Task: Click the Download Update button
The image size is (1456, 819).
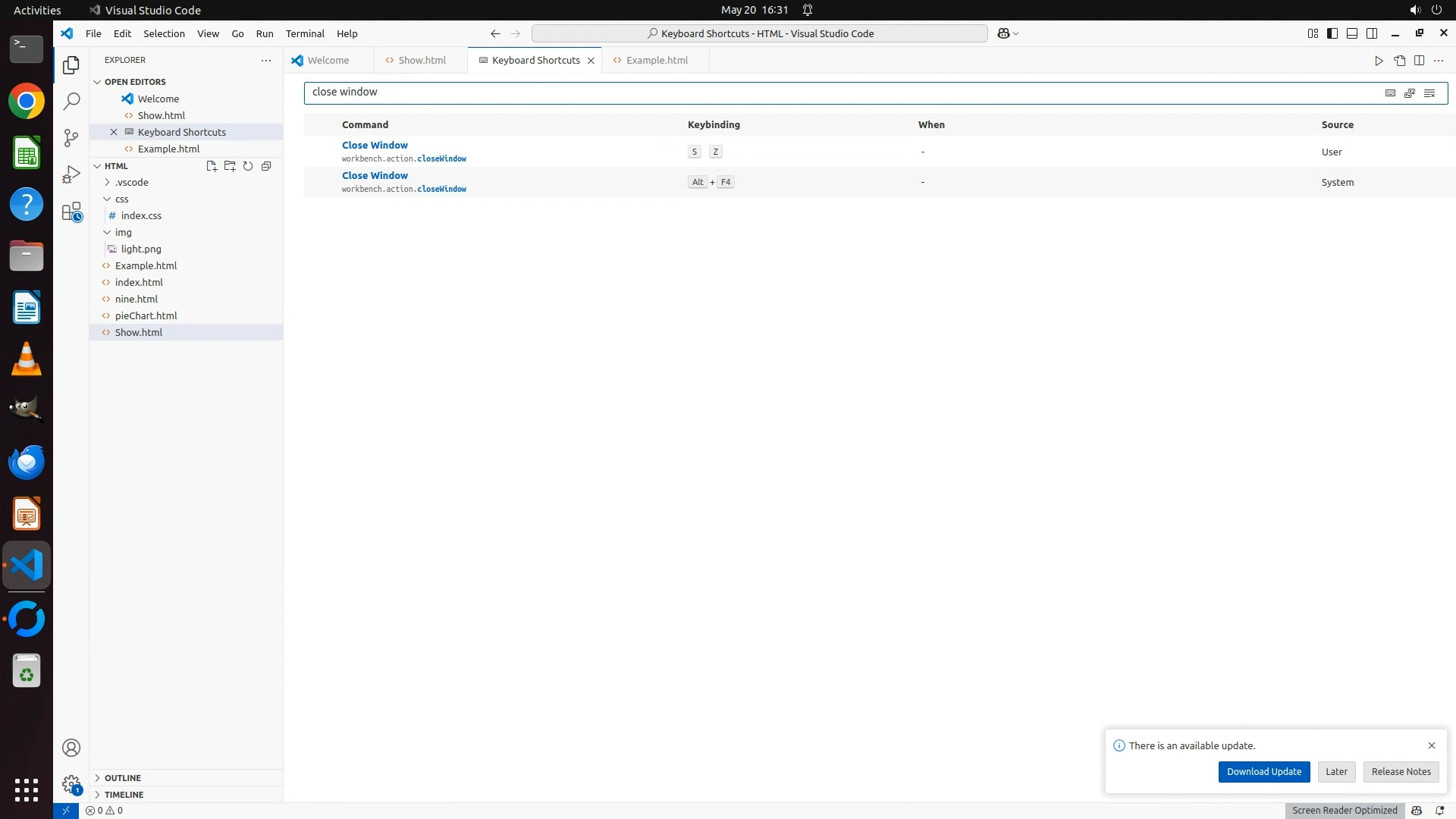Action: (x=1263, y=771)
